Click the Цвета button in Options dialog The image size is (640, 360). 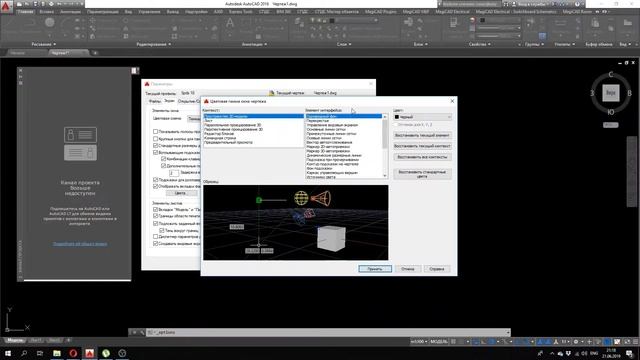pyautogui.click(x=180, y=193)
